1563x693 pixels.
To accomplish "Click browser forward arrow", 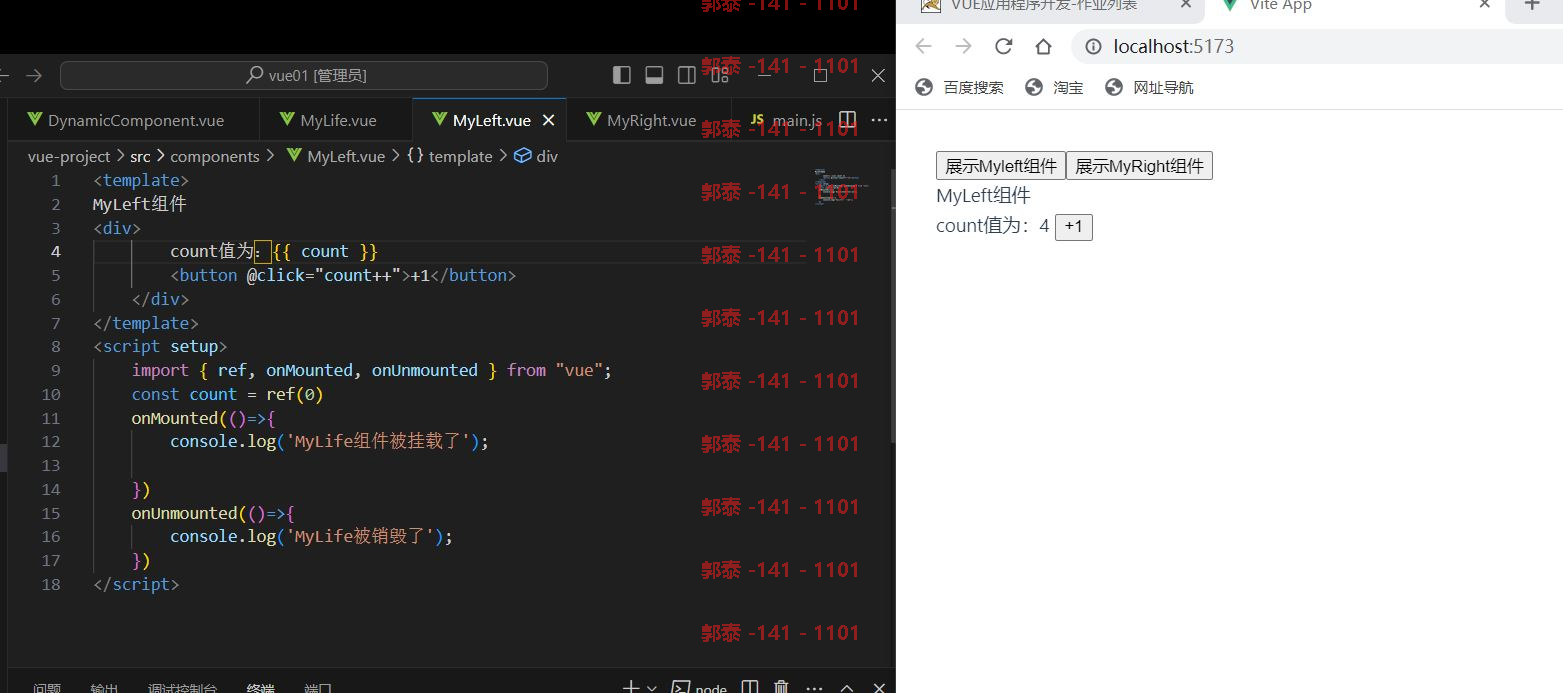I will 963,46.
